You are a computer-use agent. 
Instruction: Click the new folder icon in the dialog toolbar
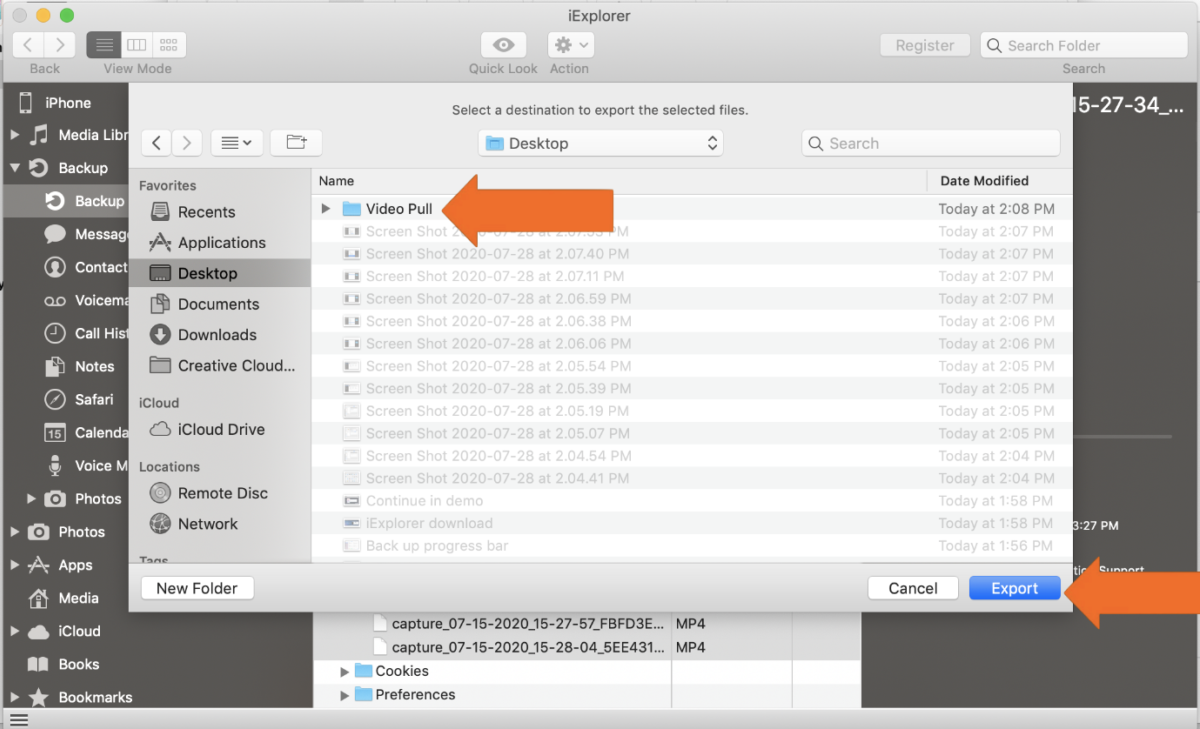(x=296, y=142)
